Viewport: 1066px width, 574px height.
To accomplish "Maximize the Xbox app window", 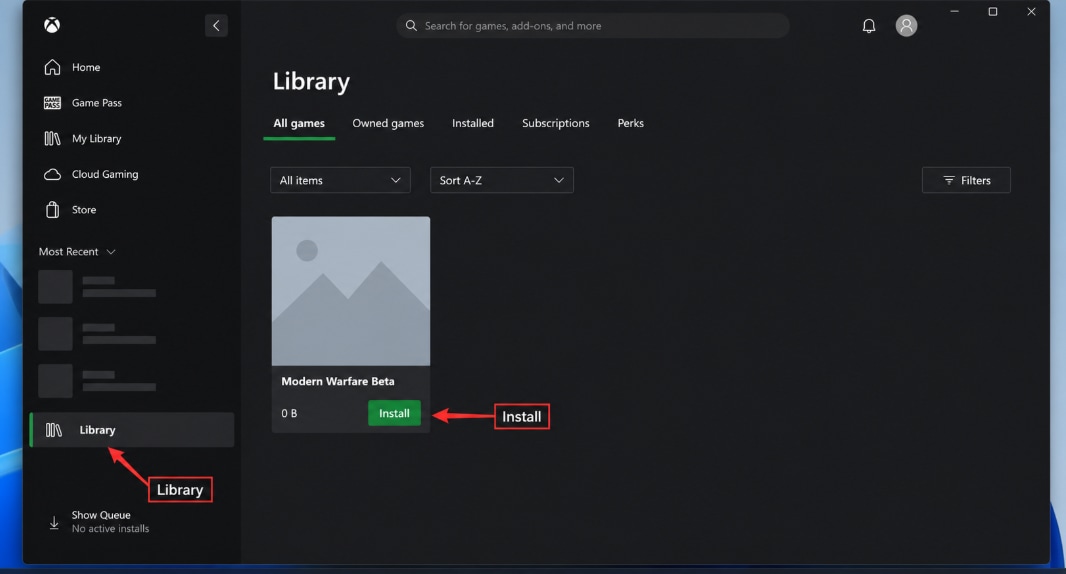I will 993,12.
